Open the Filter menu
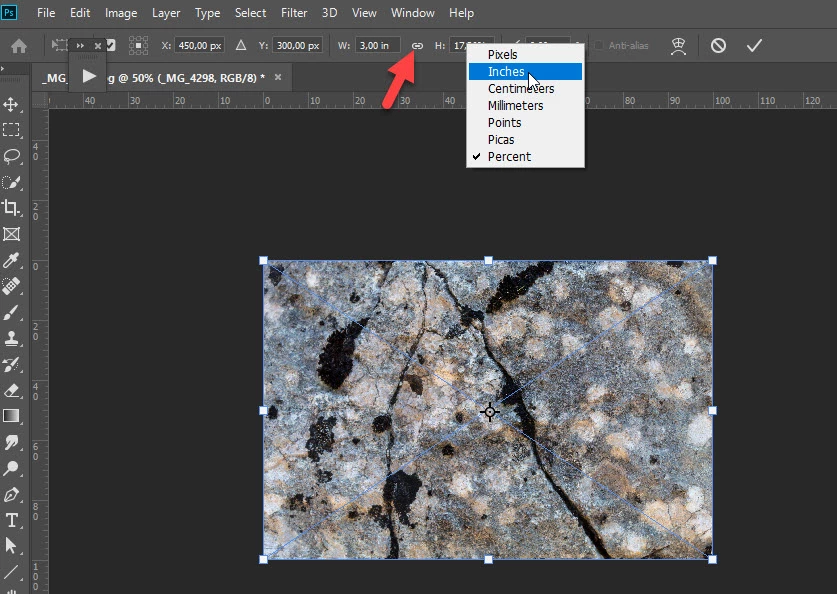The height and width of the screenshot is (594, 837). point(294,13)
